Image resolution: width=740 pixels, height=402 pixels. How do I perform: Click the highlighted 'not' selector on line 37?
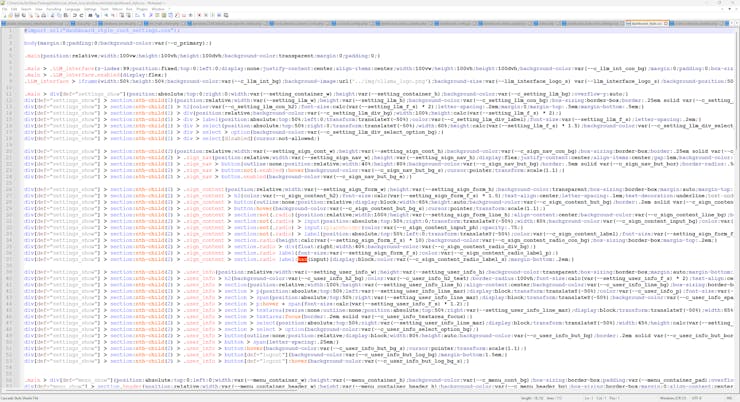pos(302,259)
